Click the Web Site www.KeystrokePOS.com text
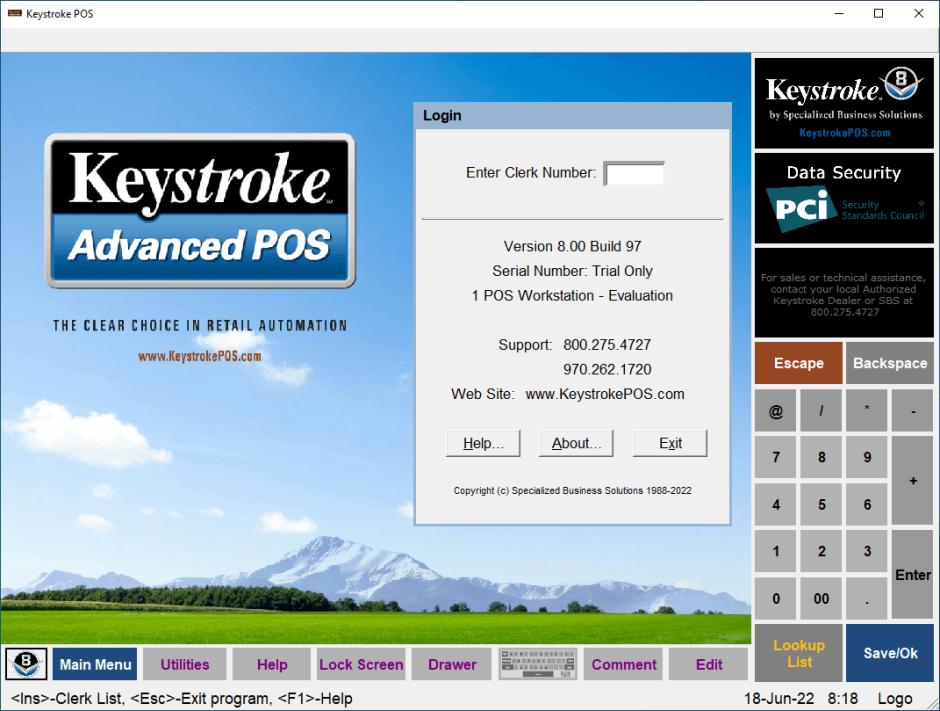This screenshot has height=711, width=940. click(605, 394)
